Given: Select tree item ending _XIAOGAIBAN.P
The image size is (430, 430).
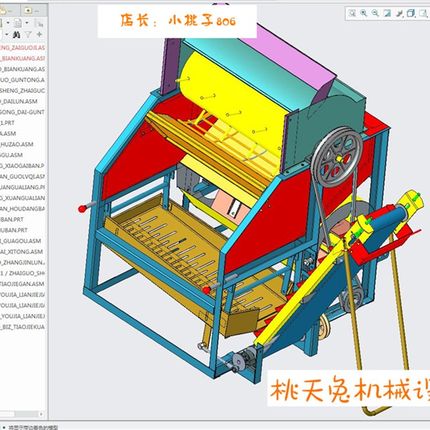Looking at the screenshot, I should tap(22, 166).
